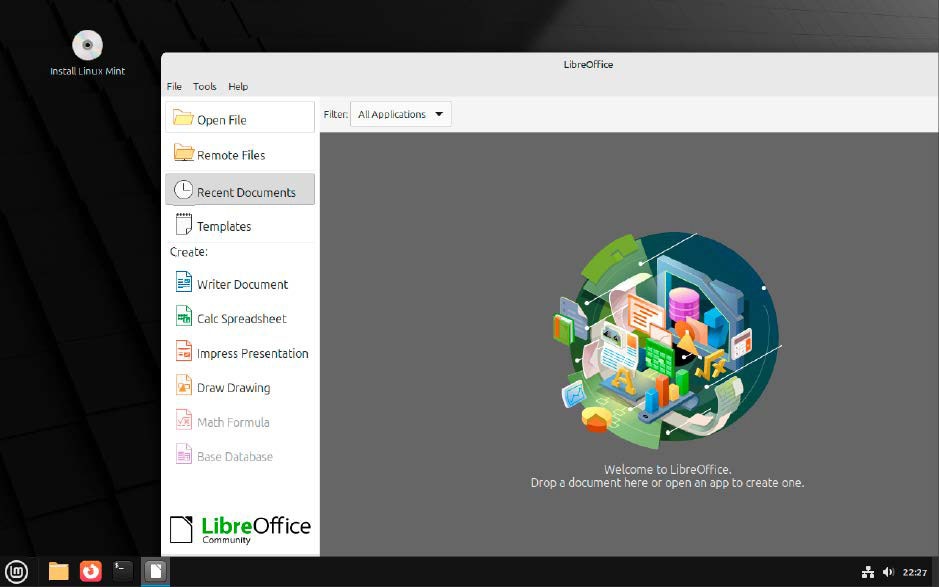Click the Calc Spreadsheet icon
This screenshot has width=939, height=587.
tap(183, 318)
